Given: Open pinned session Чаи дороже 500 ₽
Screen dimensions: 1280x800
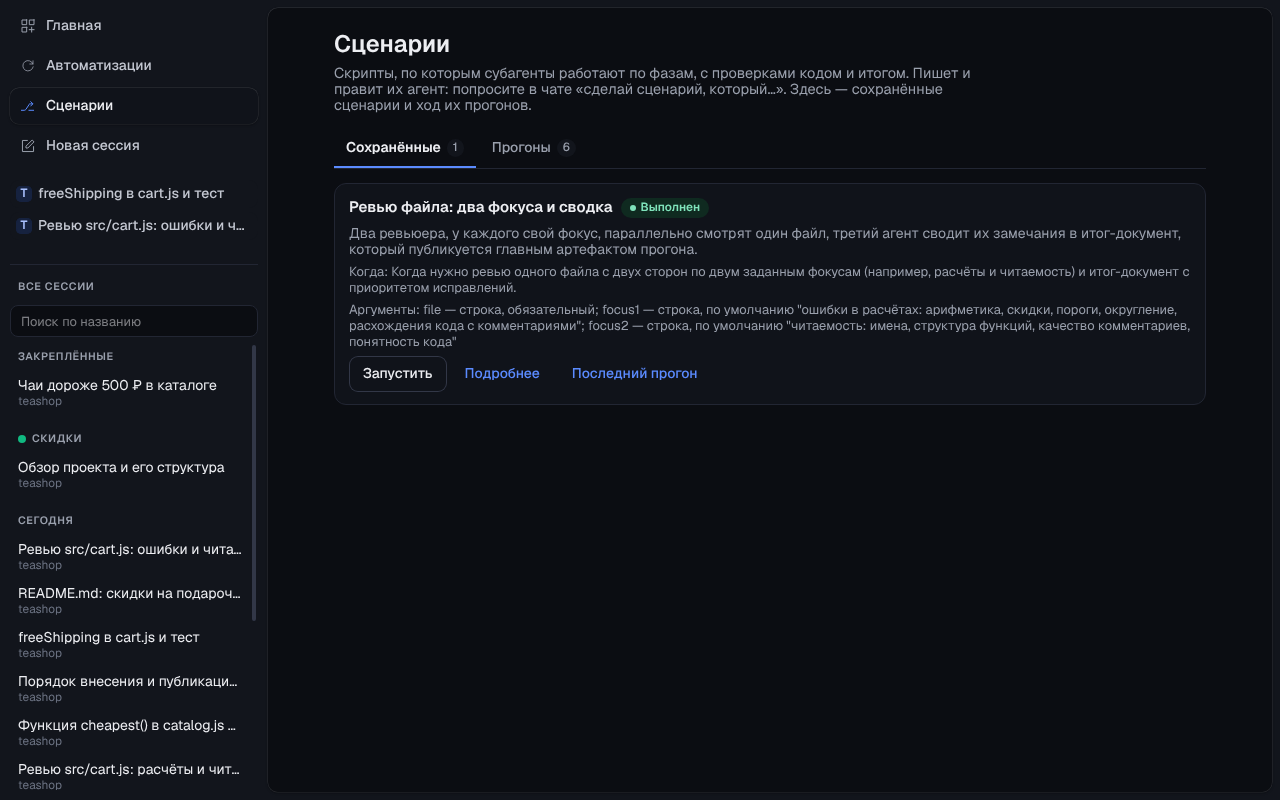Looking at the screenshot, I should coord(130,392).
